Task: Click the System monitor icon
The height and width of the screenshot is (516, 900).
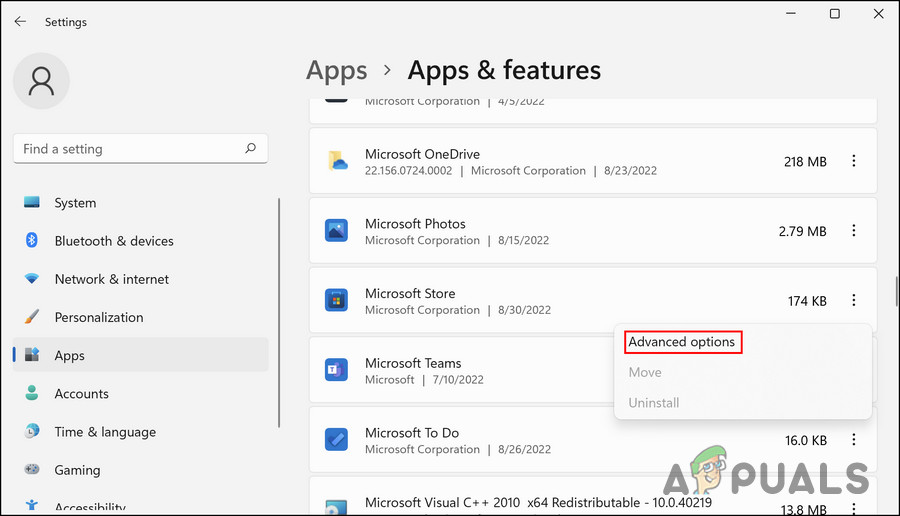Action: pos(32,202)
